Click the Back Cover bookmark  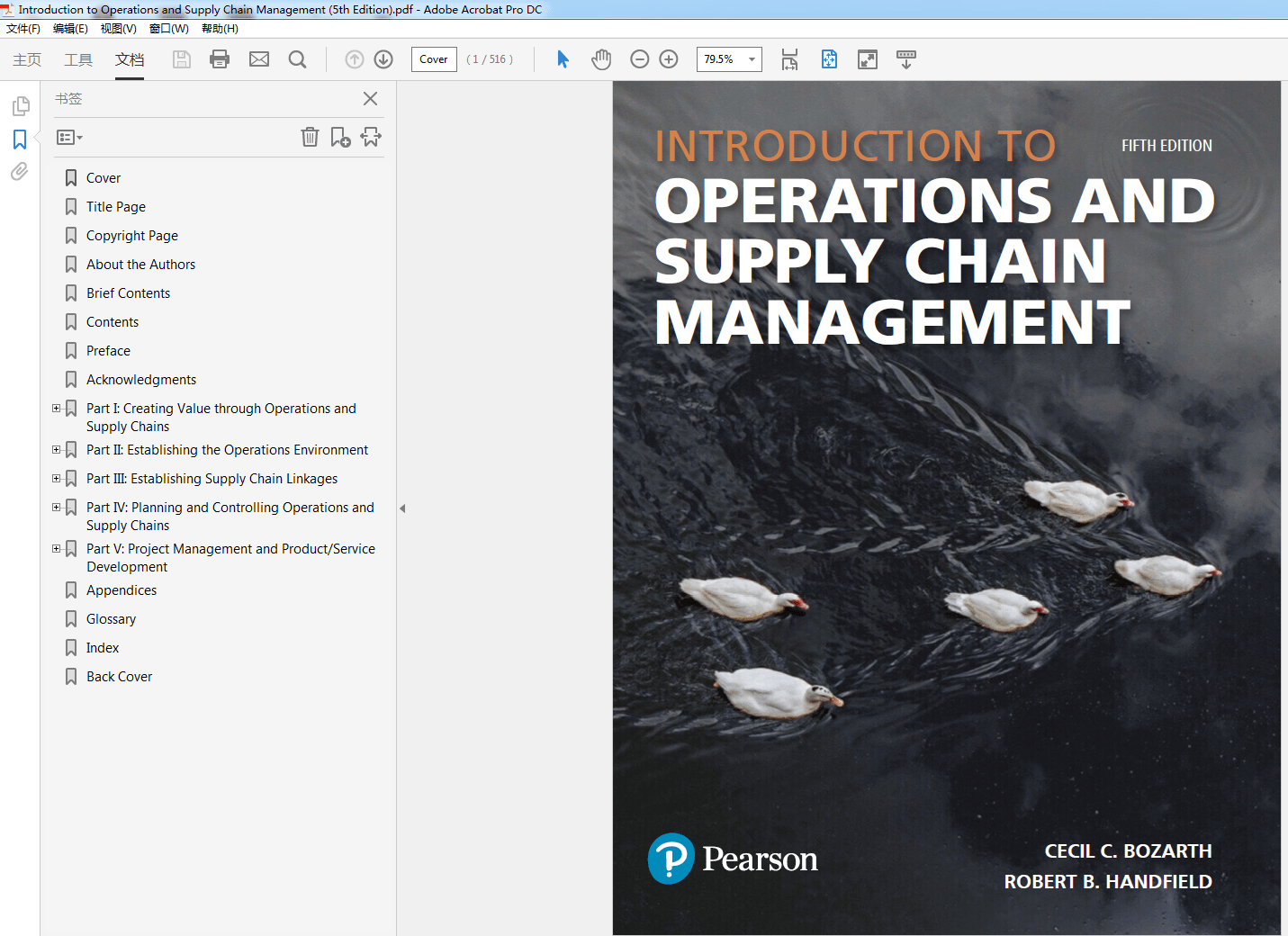point(119,676)
